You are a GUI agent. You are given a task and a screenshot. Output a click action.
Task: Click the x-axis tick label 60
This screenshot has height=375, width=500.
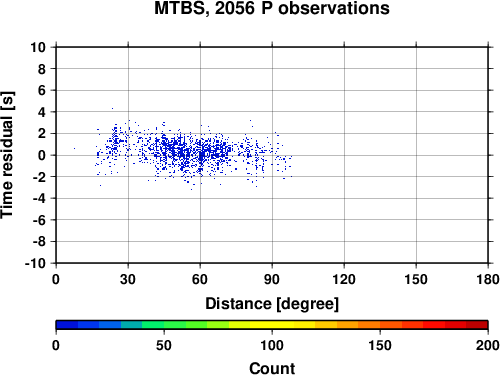(200, 279)
